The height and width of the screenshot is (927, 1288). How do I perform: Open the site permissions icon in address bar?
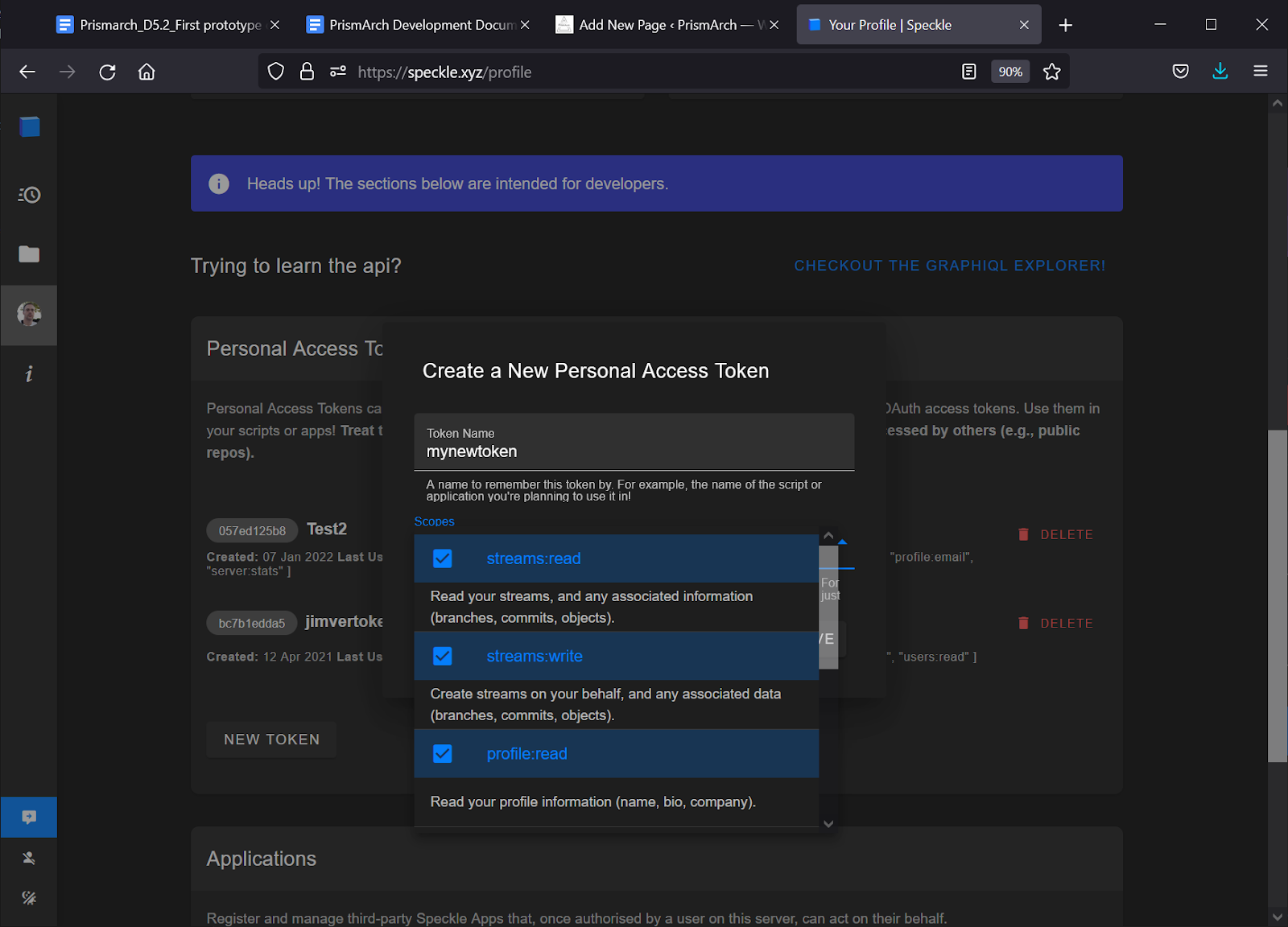pyautogui.click(x=338, y=72)
